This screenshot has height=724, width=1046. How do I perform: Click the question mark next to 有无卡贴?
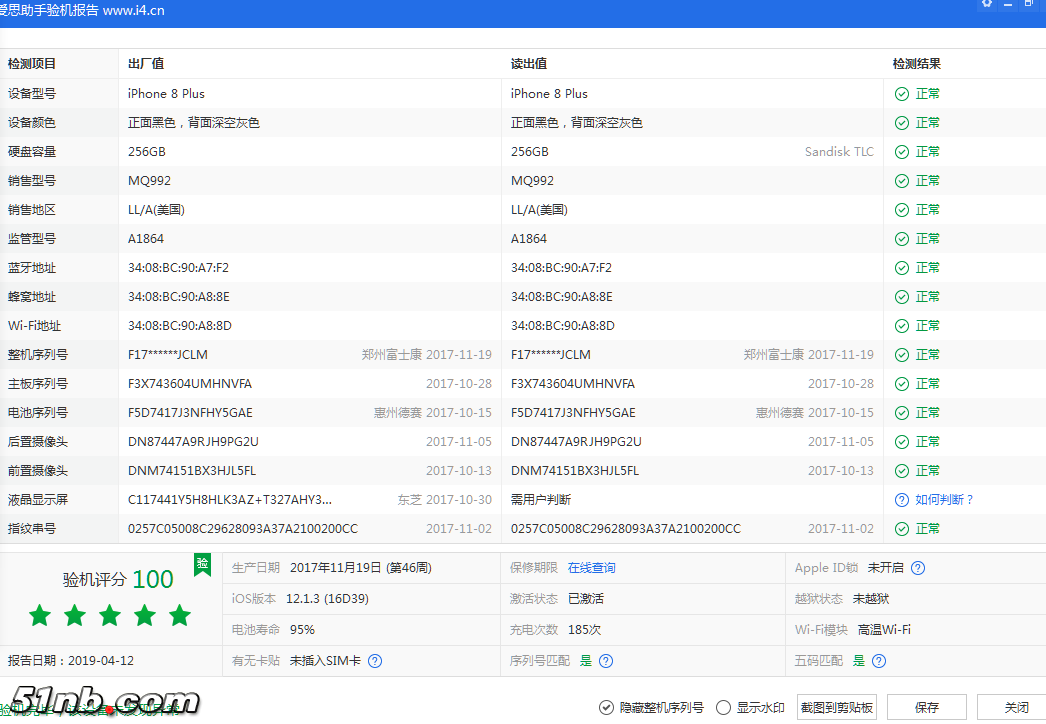[375, 661]
